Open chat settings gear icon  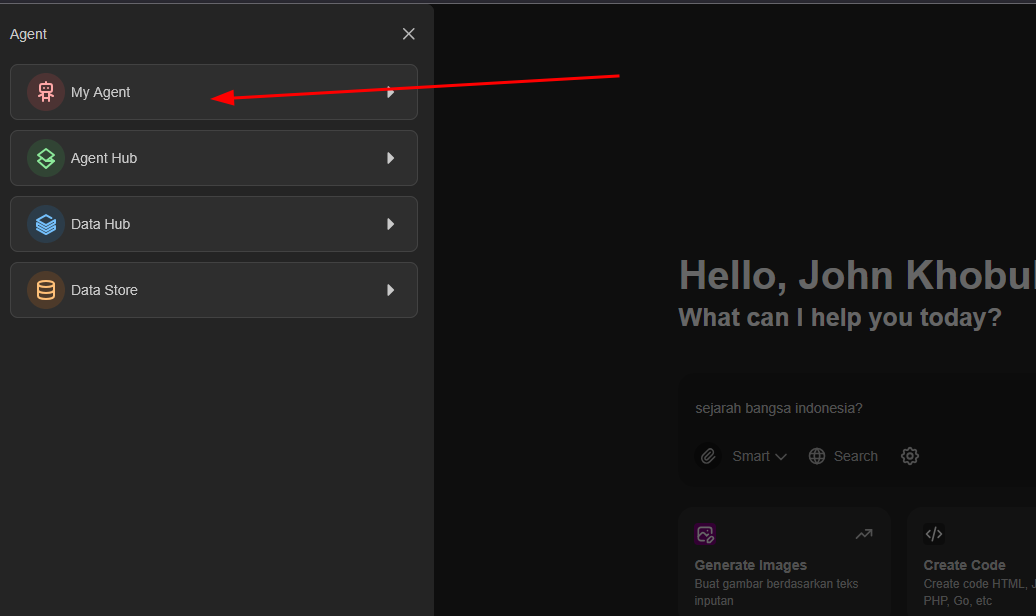tap(910, 456)
